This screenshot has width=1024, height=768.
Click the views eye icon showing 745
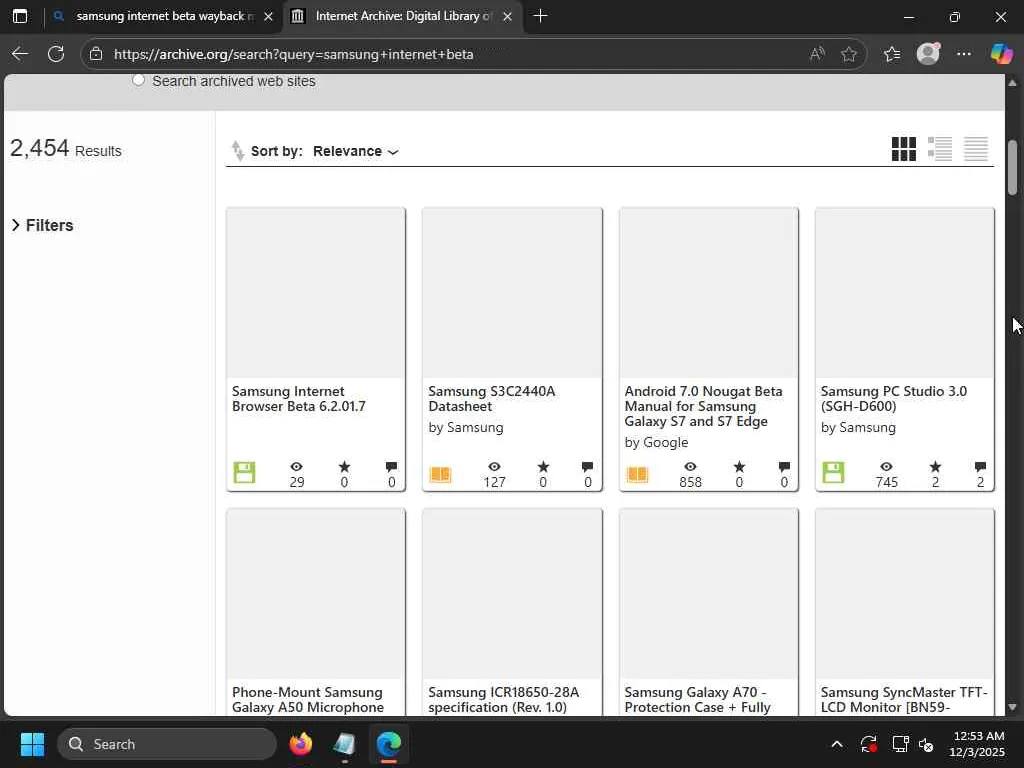pos(886,466)
